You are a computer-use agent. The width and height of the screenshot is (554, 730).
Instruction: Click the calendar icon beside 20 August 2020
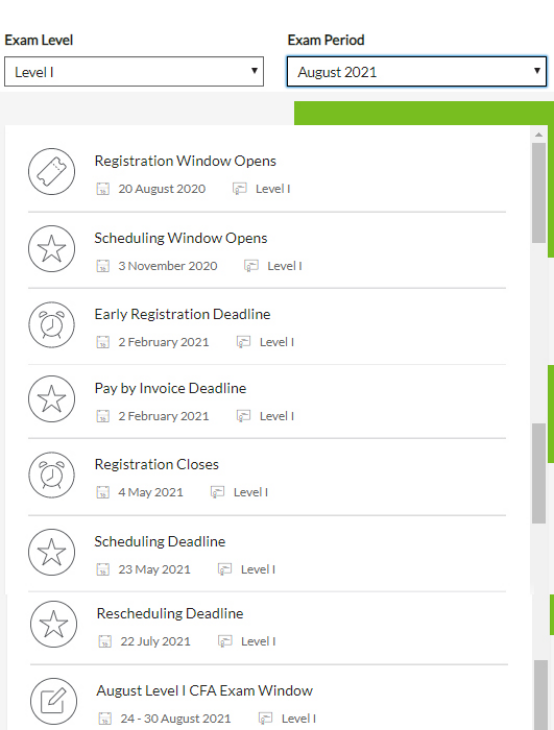click(x=102, y=189)
